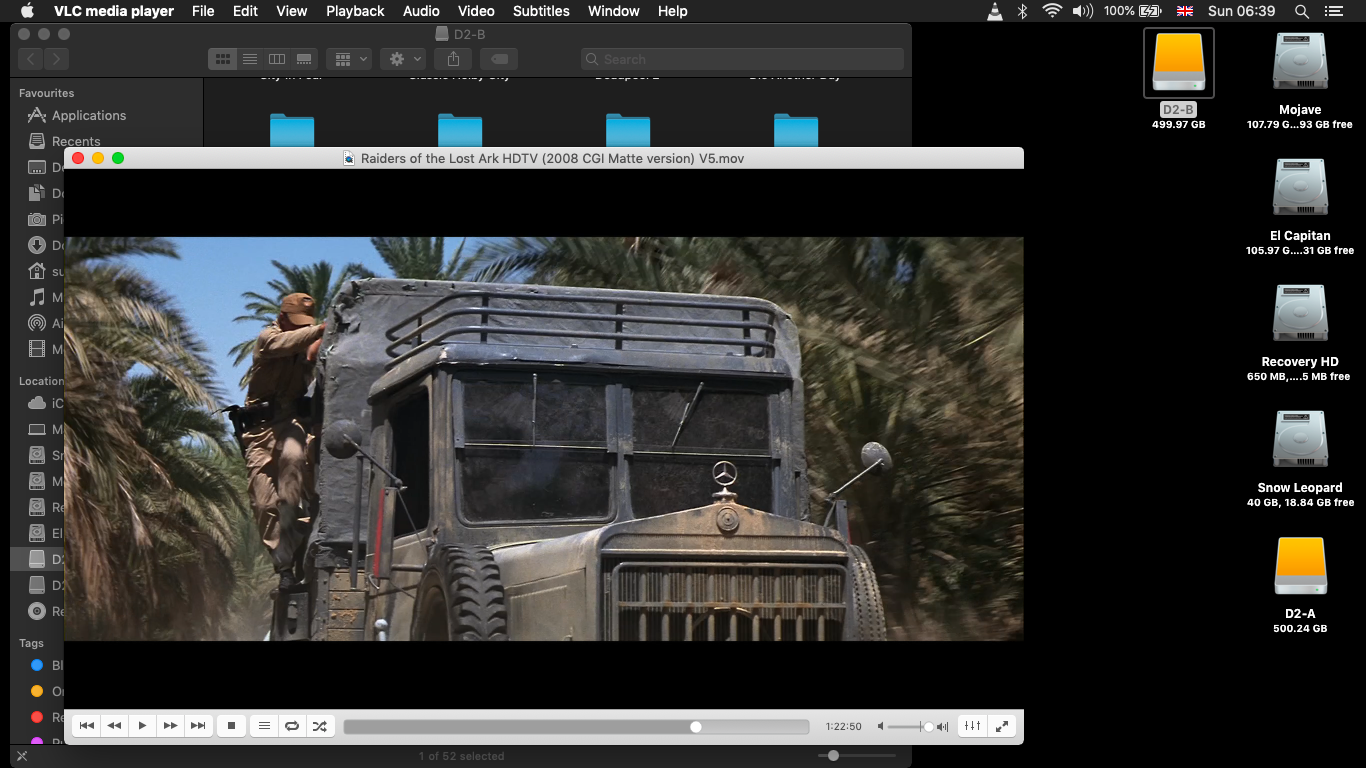Open the keyboard input flag menu
Image resolution: width=1366 pixels, height=768 pixels.
pos(1185,11)
